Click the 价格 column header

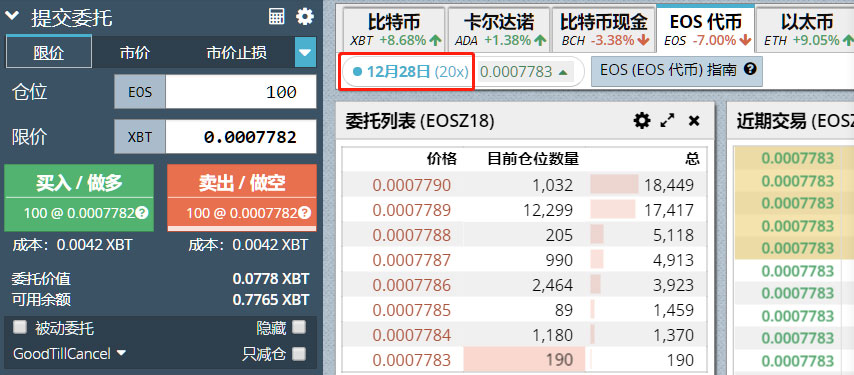coord(442,159)
